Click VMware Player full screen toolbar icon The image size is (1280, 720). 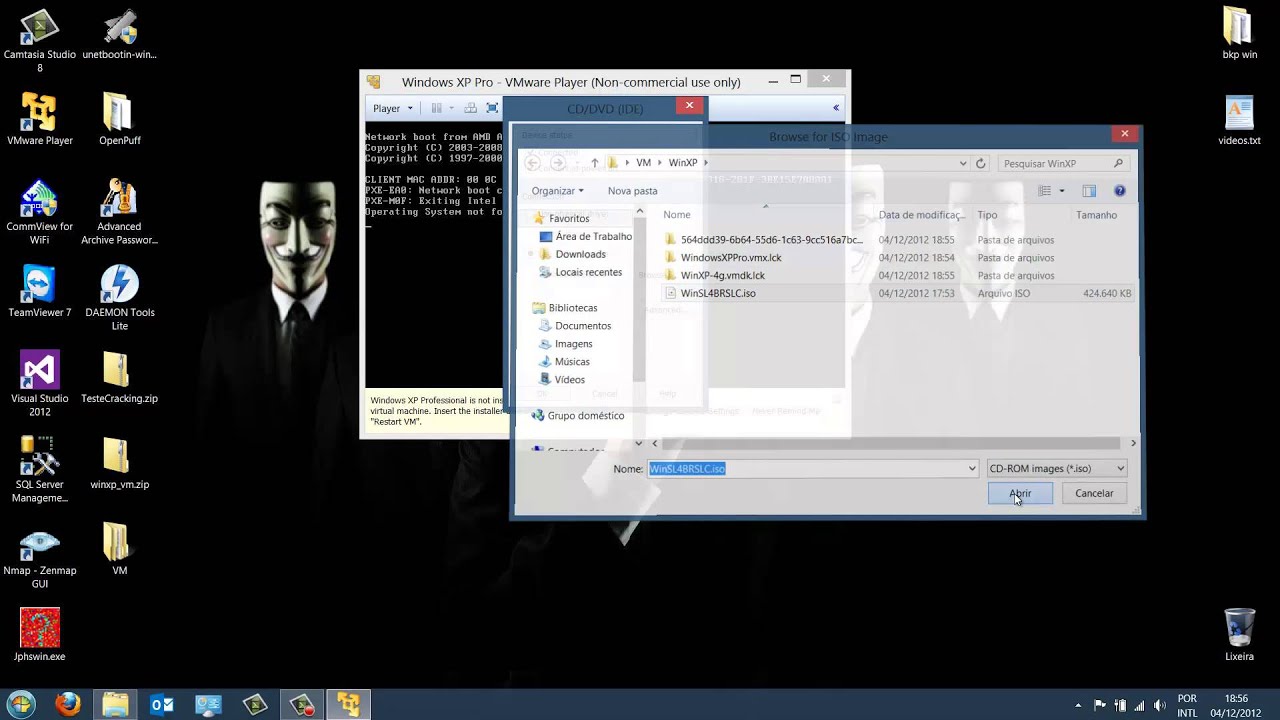pyautogui.click(x=492, y=108)
